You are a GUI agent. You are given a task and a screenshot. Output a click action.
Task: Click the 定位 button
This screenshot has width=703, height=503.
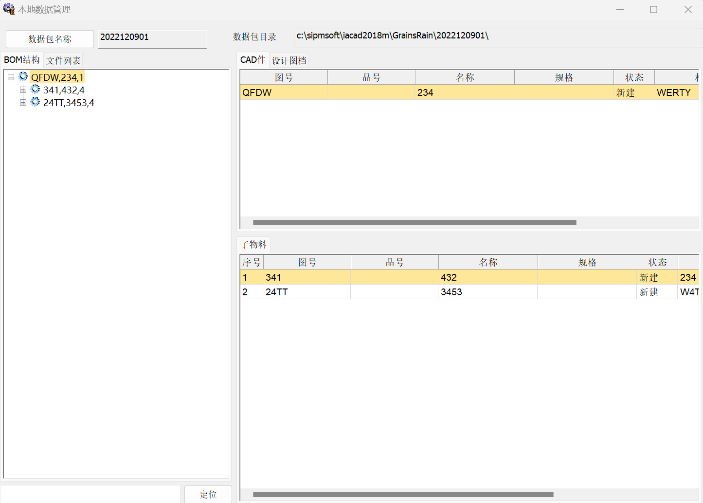pyautogui.click(x=208, y=494)
